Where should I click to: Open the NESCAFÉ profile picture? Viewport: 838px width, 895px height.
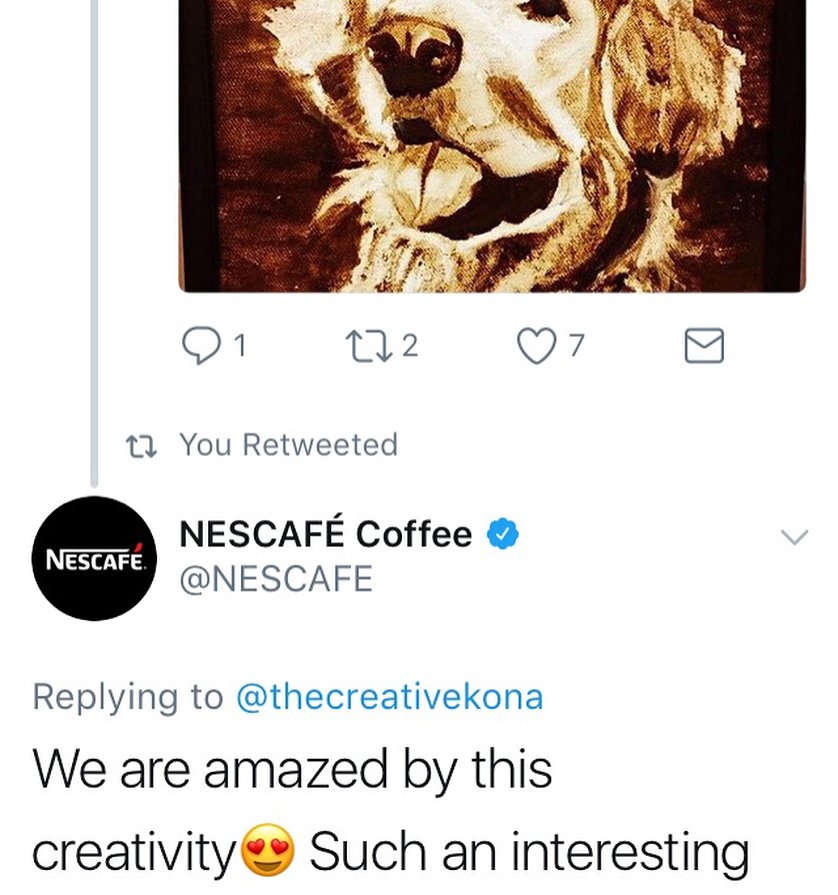(95, 558)
